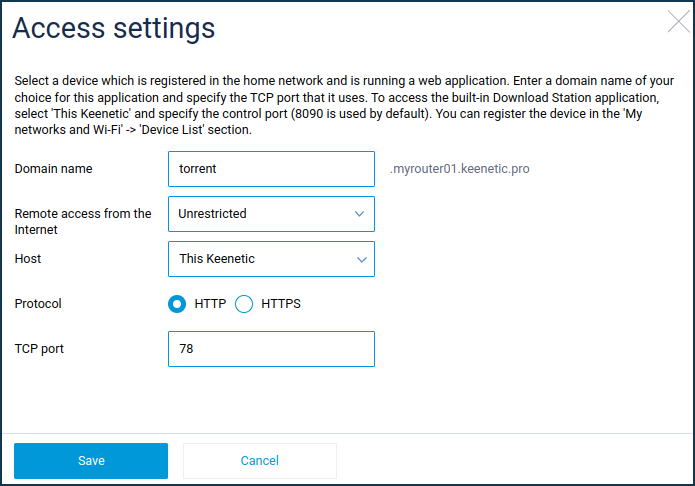Click the .myrouter01.keenetic.pro suffix text
695x486 pixels.
[460, 169]
